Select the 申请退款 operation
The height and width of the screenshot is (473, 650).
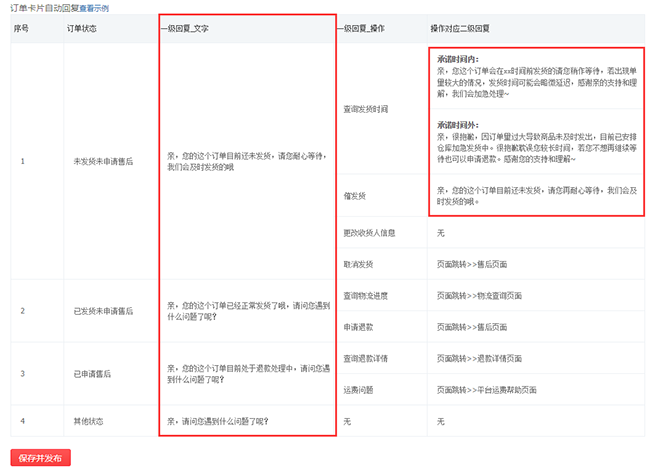[360, 326]
